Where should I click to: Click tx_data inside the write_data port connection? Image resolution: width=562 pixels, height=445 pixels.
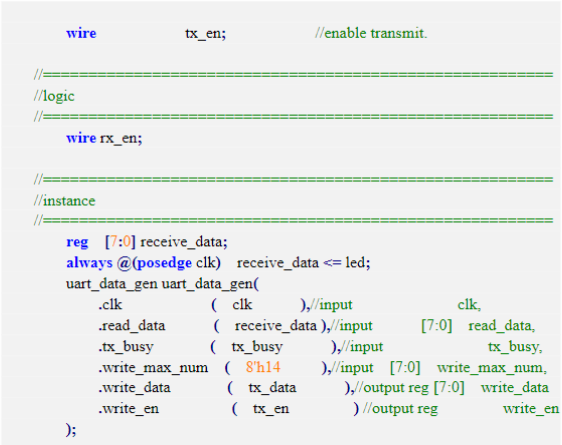[x=272, y=388]
